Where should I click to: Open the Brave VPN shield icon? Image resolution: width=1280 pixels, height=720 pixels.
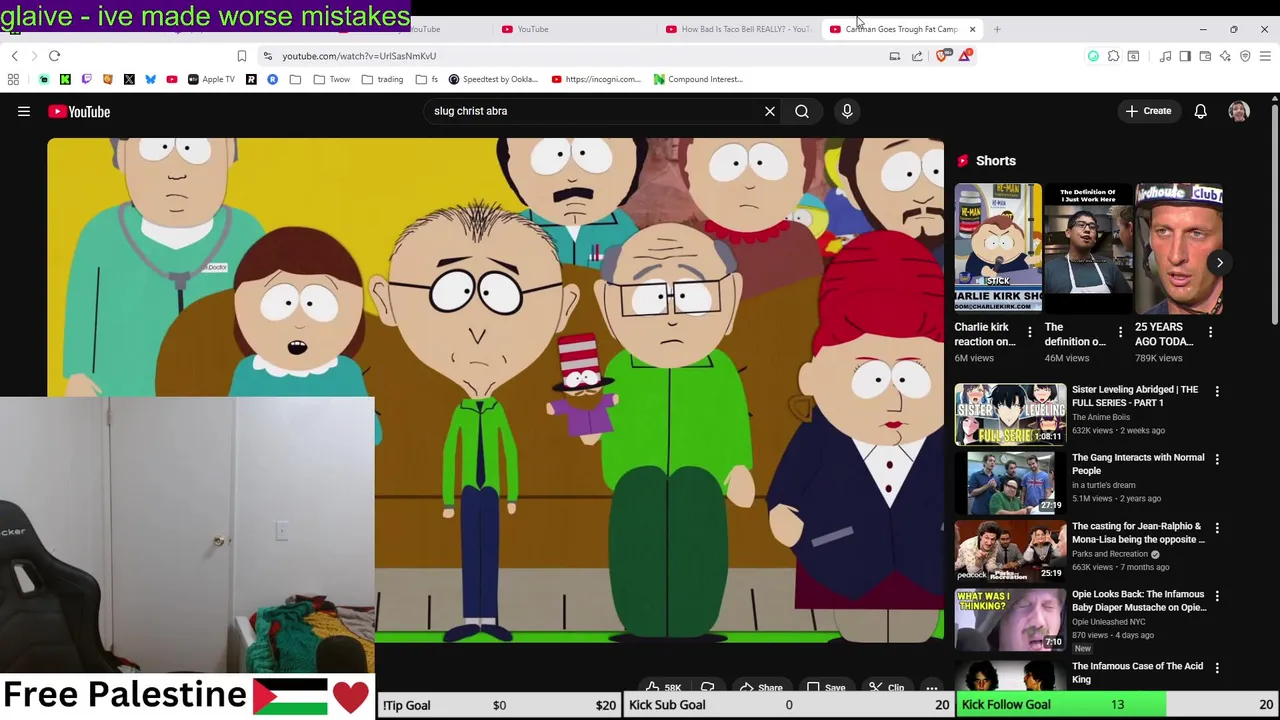1245,56
